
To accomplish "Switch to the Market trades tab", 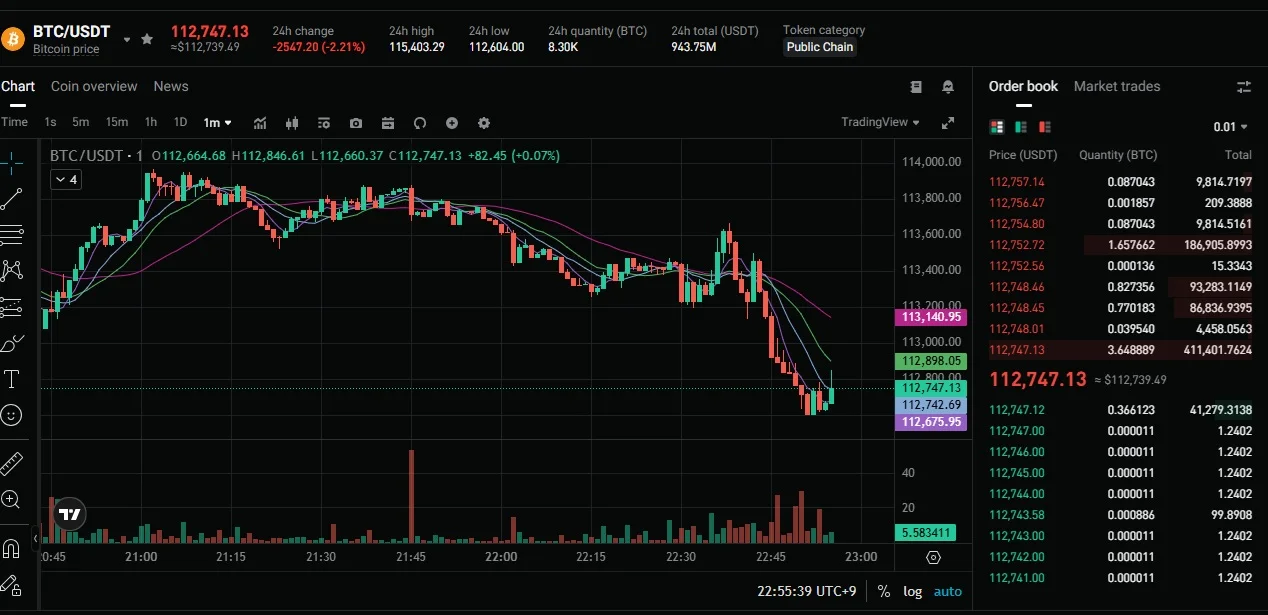I will point(1117,86).
